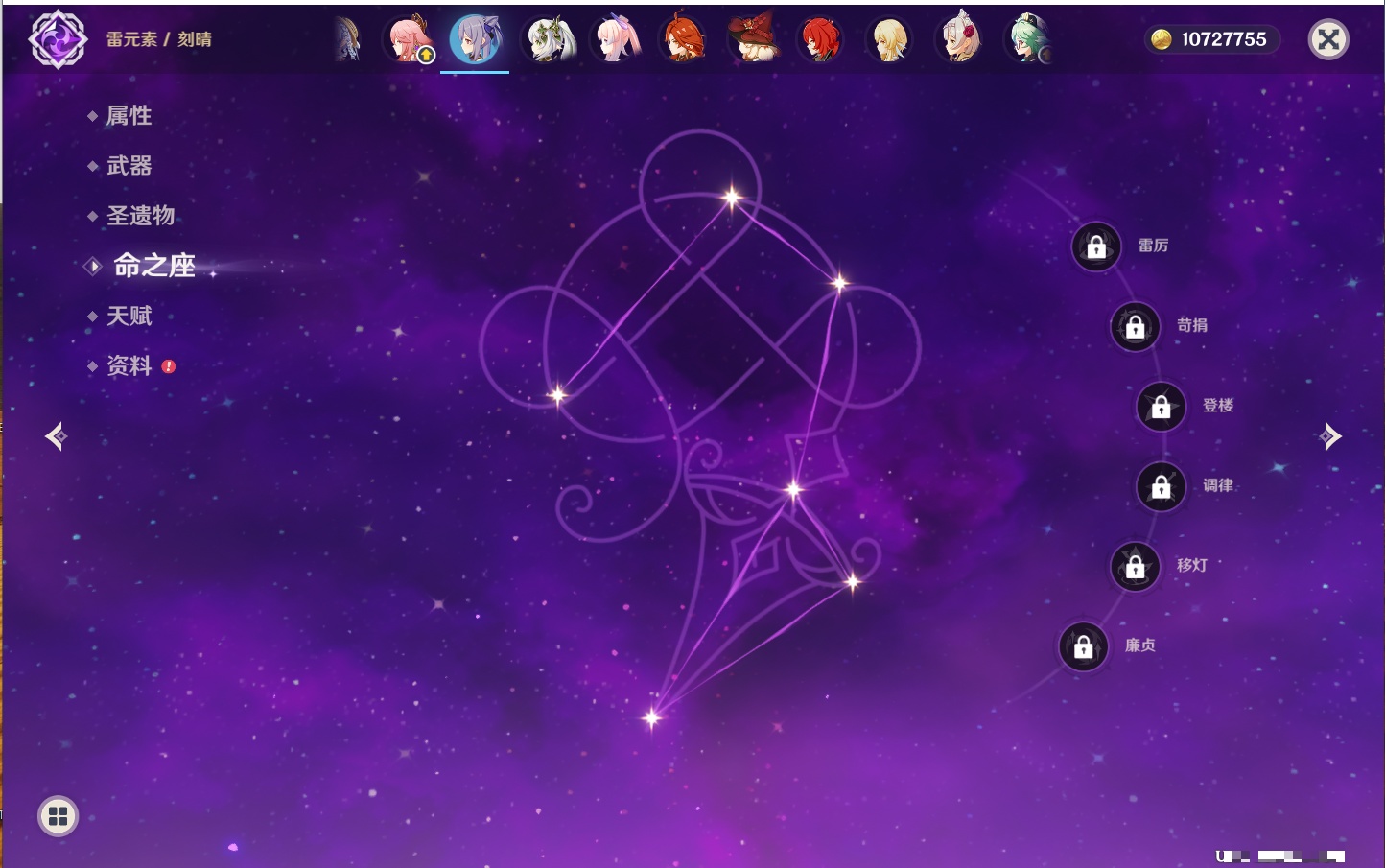Open the 天赋 talents menu
The image size is (1385, 868).
point(129,316)
